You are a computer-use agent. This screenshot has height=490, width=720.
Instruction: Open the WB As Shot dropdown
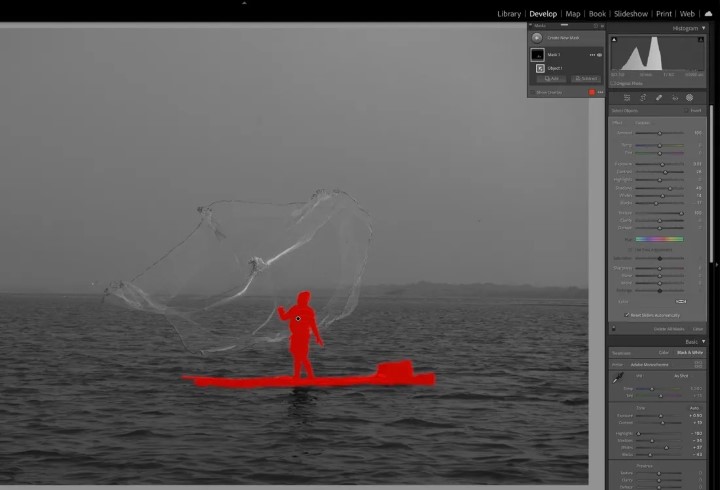(x=681, y=376)
